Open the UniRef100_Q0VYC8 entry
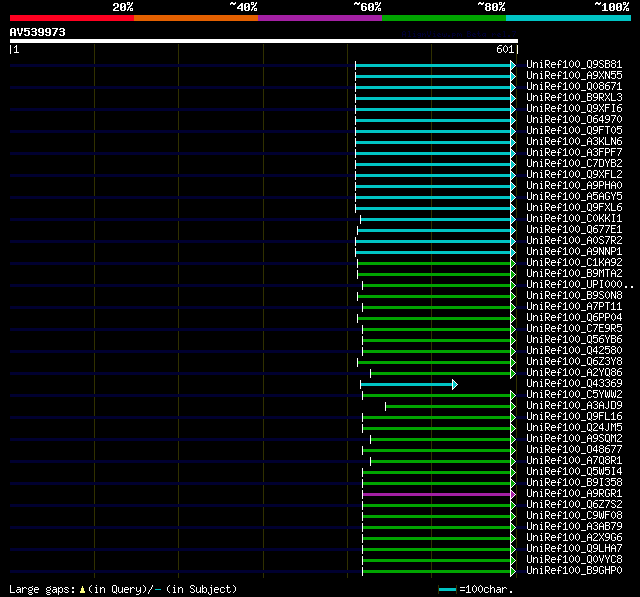The image size is (640, 597). coord(574,560)
